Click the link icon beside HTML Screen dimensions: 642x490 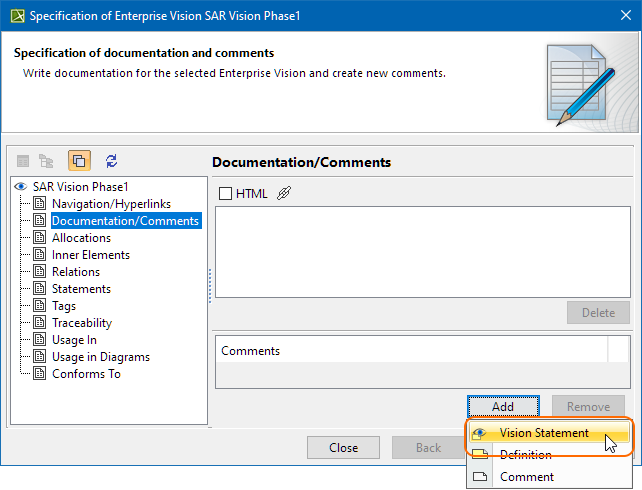[x=284, y=193]
